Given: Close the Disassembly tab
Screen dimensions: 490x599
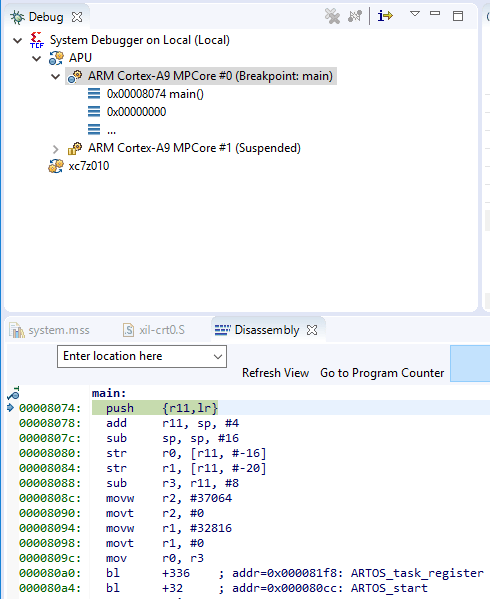Looking at the screenshot, I should (x=312, y=330).
